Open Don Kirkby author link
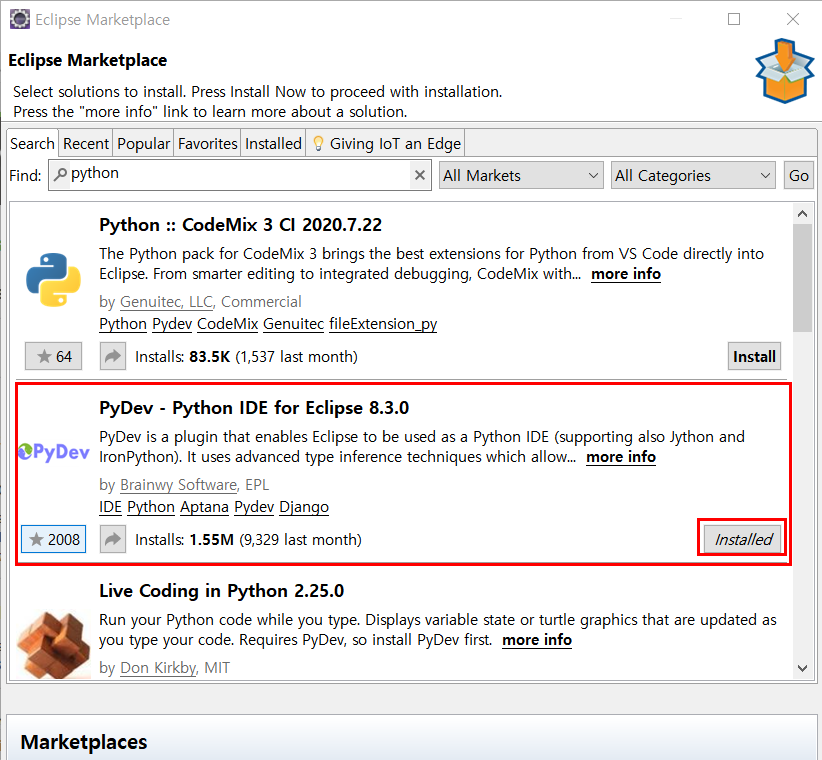The width and height of the screenshot is (822, 760). [158, 668]
